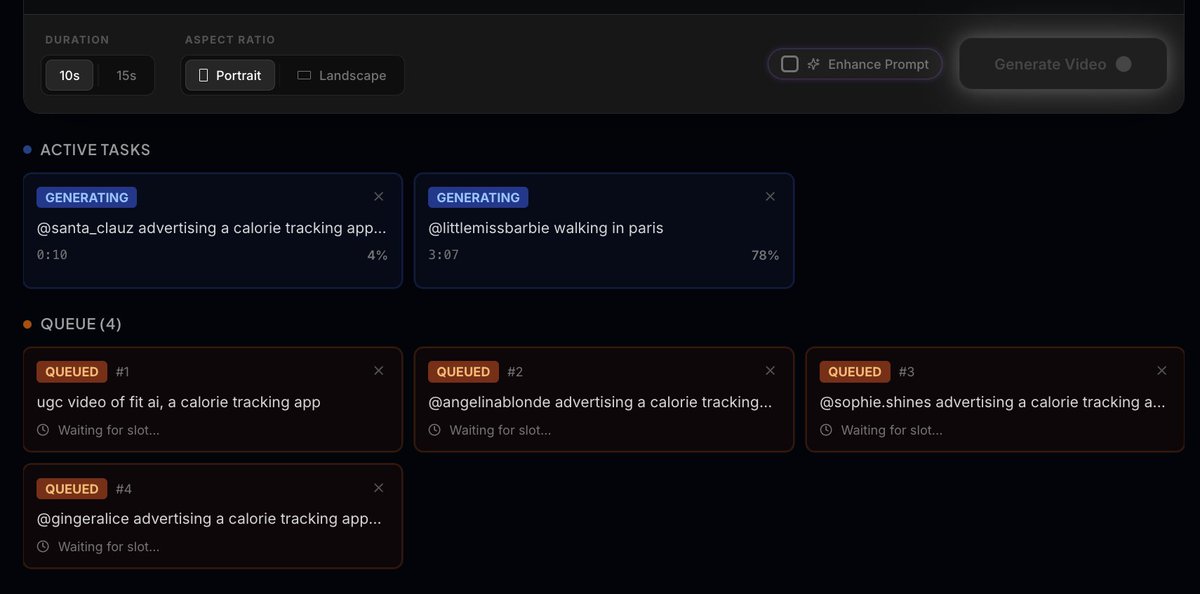This screenshot has height=594, width=1200.
Task: Open '@littlemissbarbie walking in paris' text
Action: coord(546,228)
